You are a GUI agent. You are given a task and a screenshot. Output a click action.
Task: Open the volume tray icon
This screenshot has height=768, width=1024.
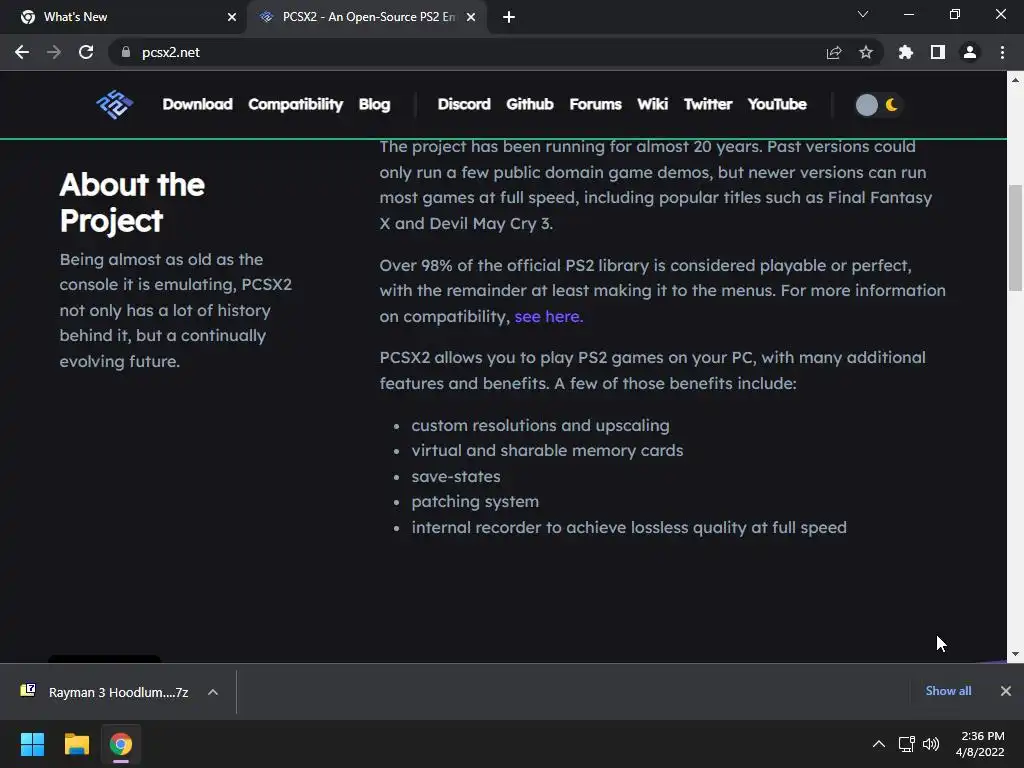point(931,744)
